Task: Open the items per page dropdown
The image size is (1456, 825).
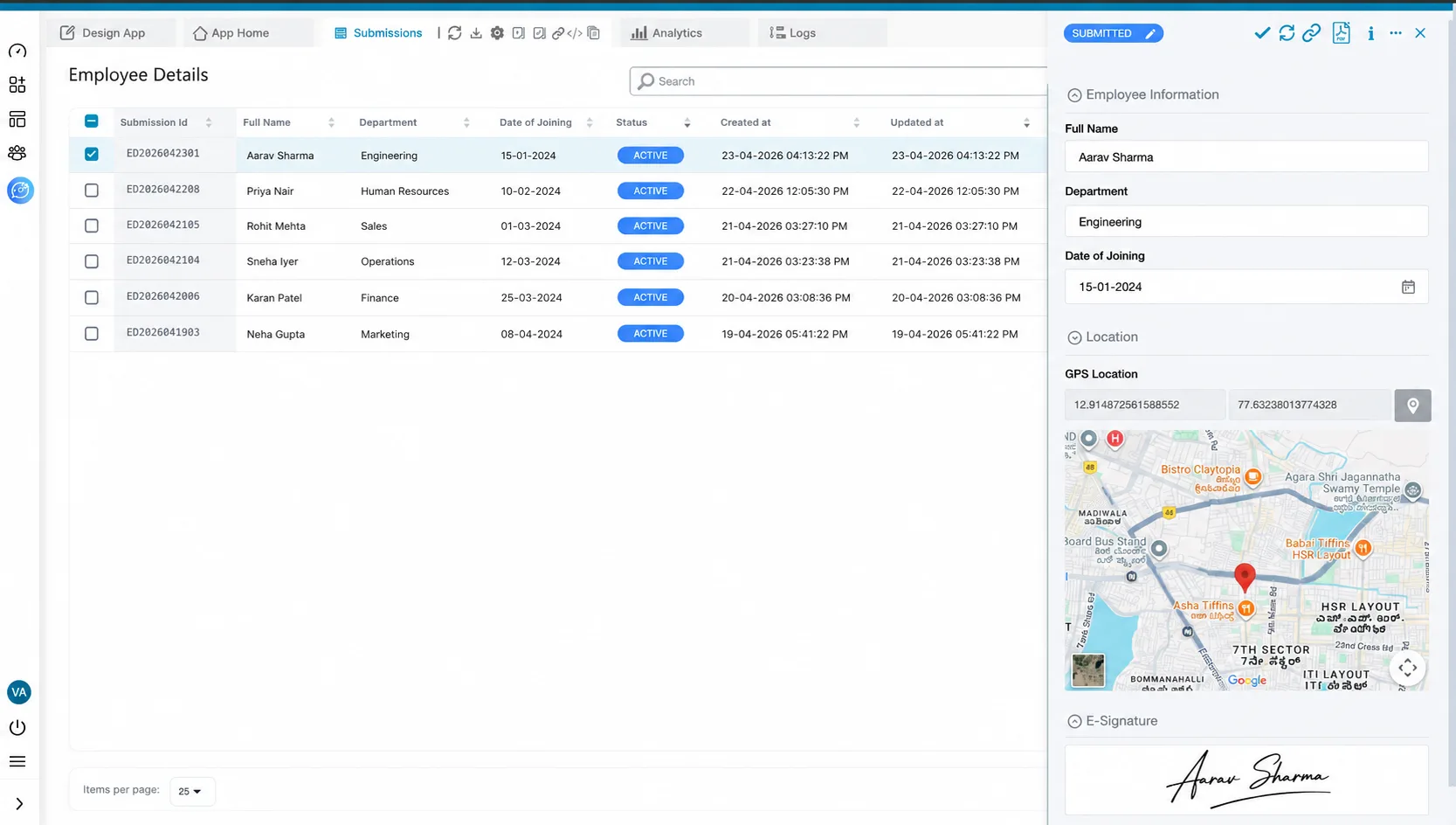Action: click(191, 791)
